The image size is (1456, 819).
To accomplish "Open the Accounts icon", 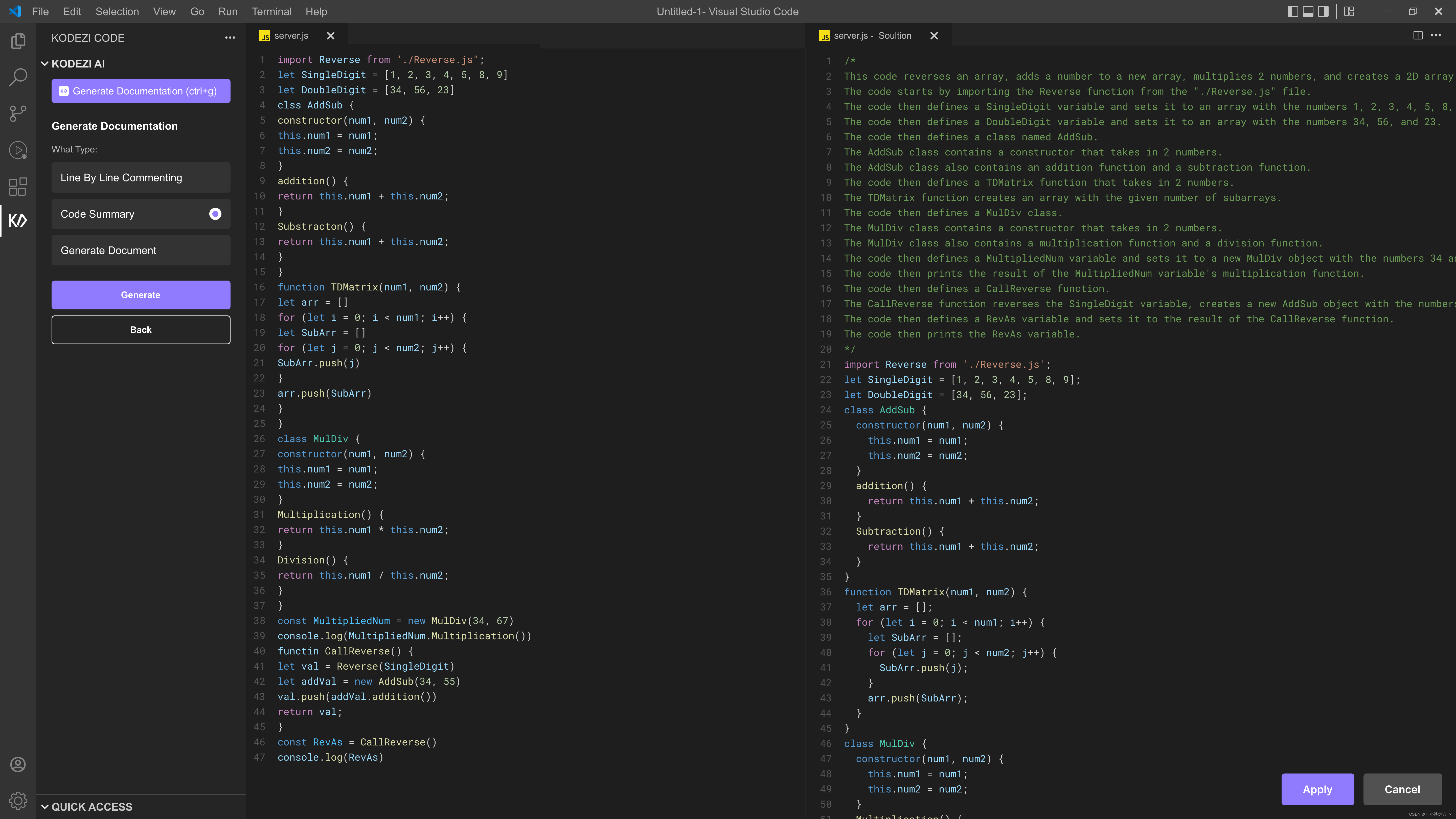I will coord(18,764).
